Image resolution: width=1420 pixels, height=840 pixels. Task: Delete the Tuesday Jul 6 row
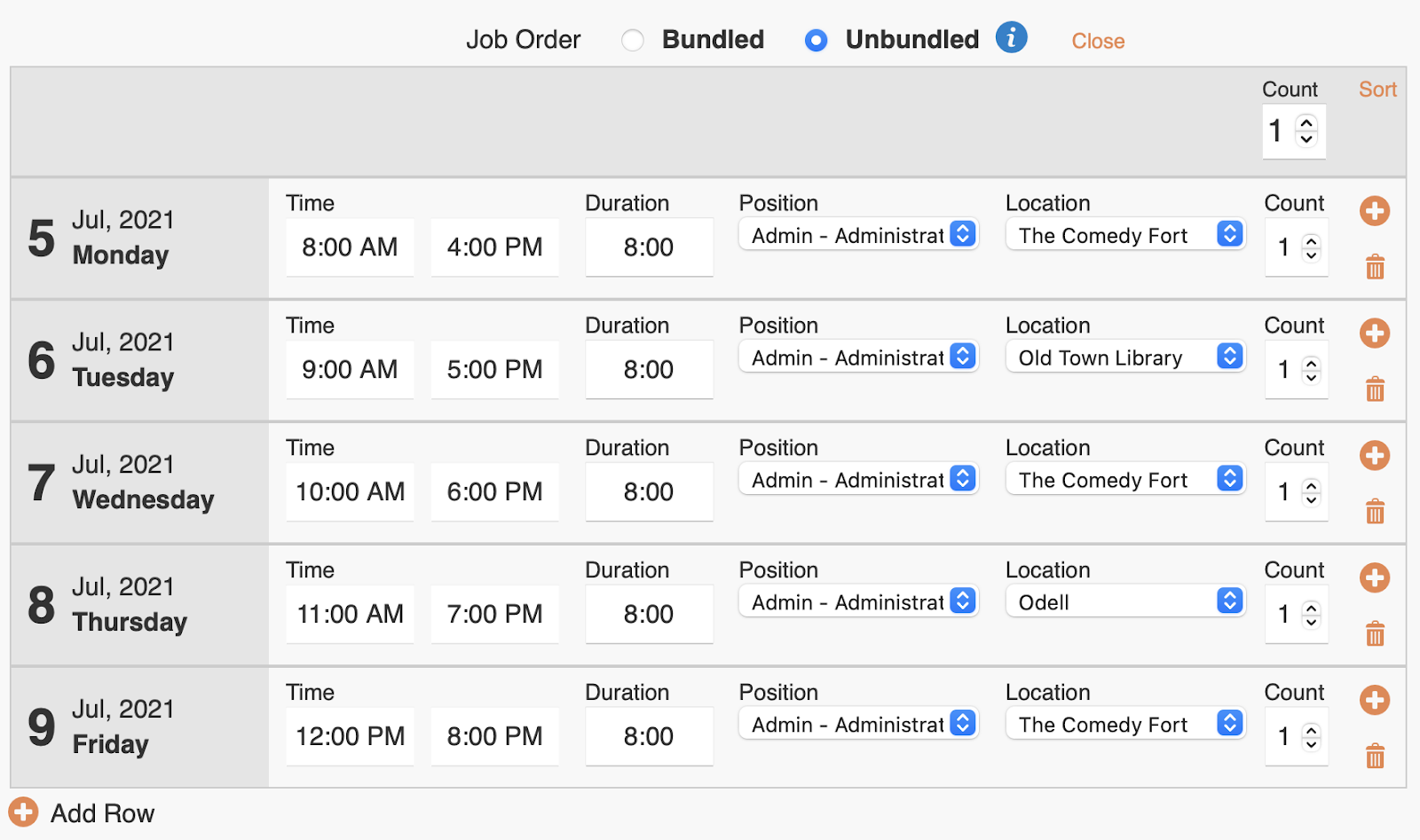pyautogui.click(x=1375, y=389)
